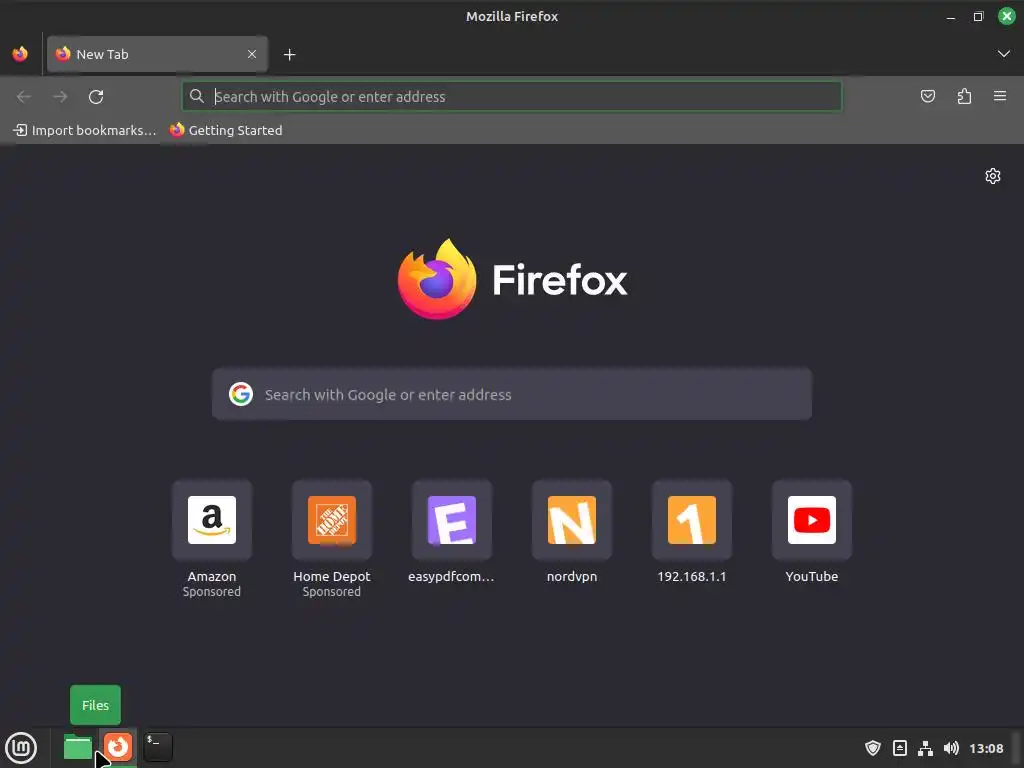Save page to Pocket icon
The image size is (1024, 768).
[x=927, y=97]
